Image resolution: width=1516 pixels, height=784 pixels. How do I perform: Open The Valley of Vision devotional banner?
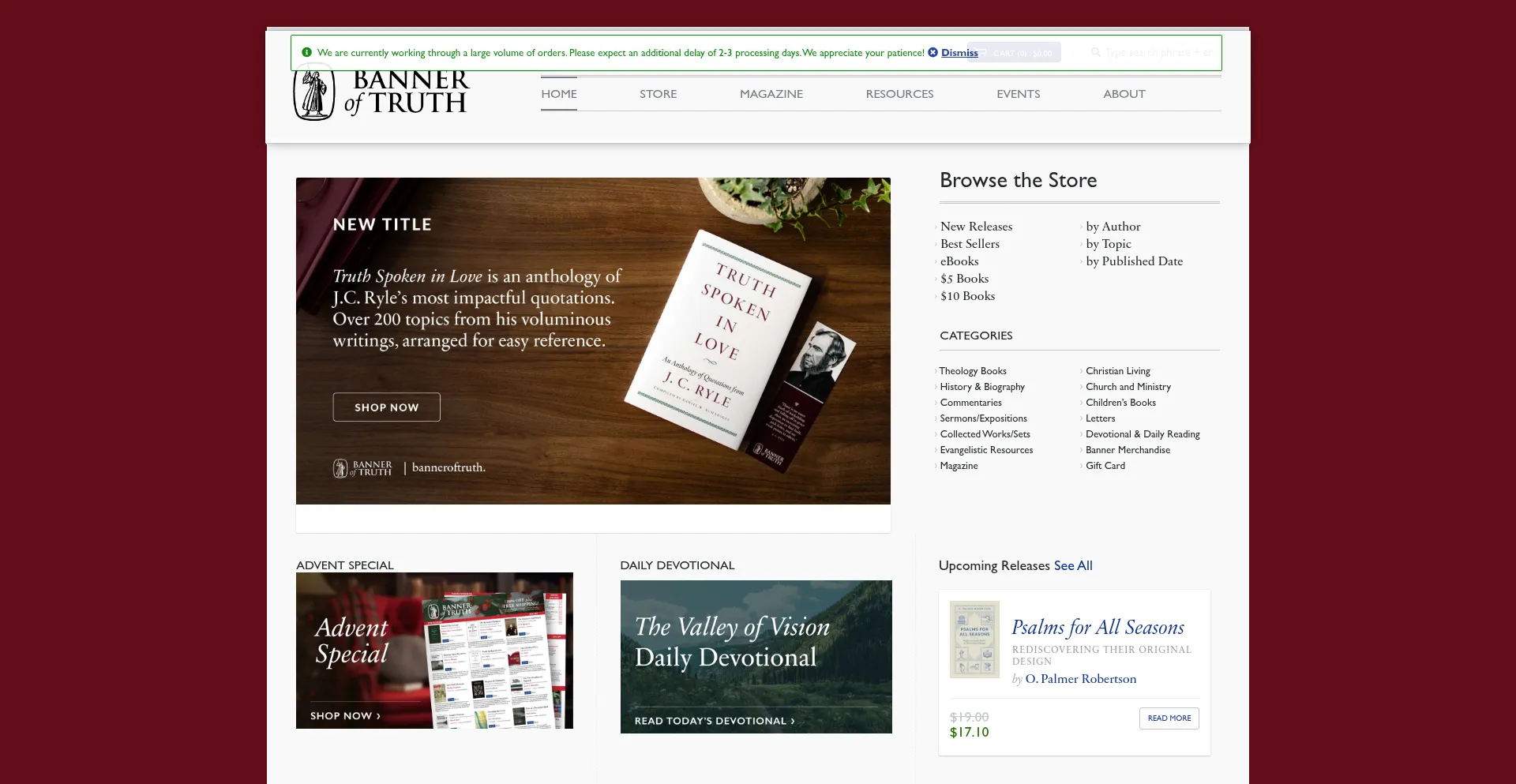coord(756,657)
